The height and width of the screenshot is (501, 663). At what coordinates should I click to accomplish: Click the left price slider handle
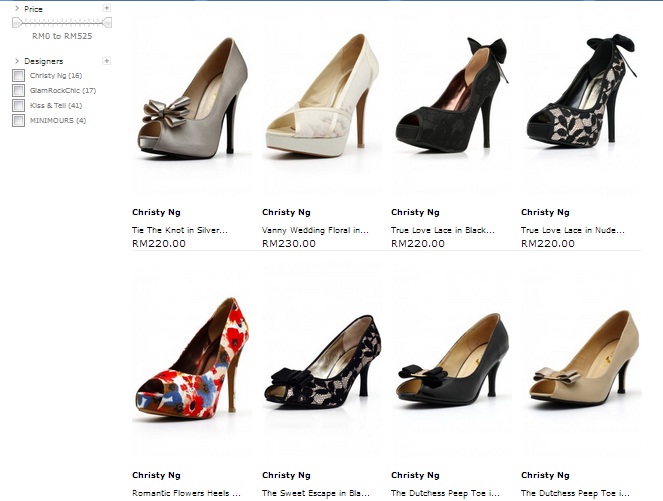16,22
